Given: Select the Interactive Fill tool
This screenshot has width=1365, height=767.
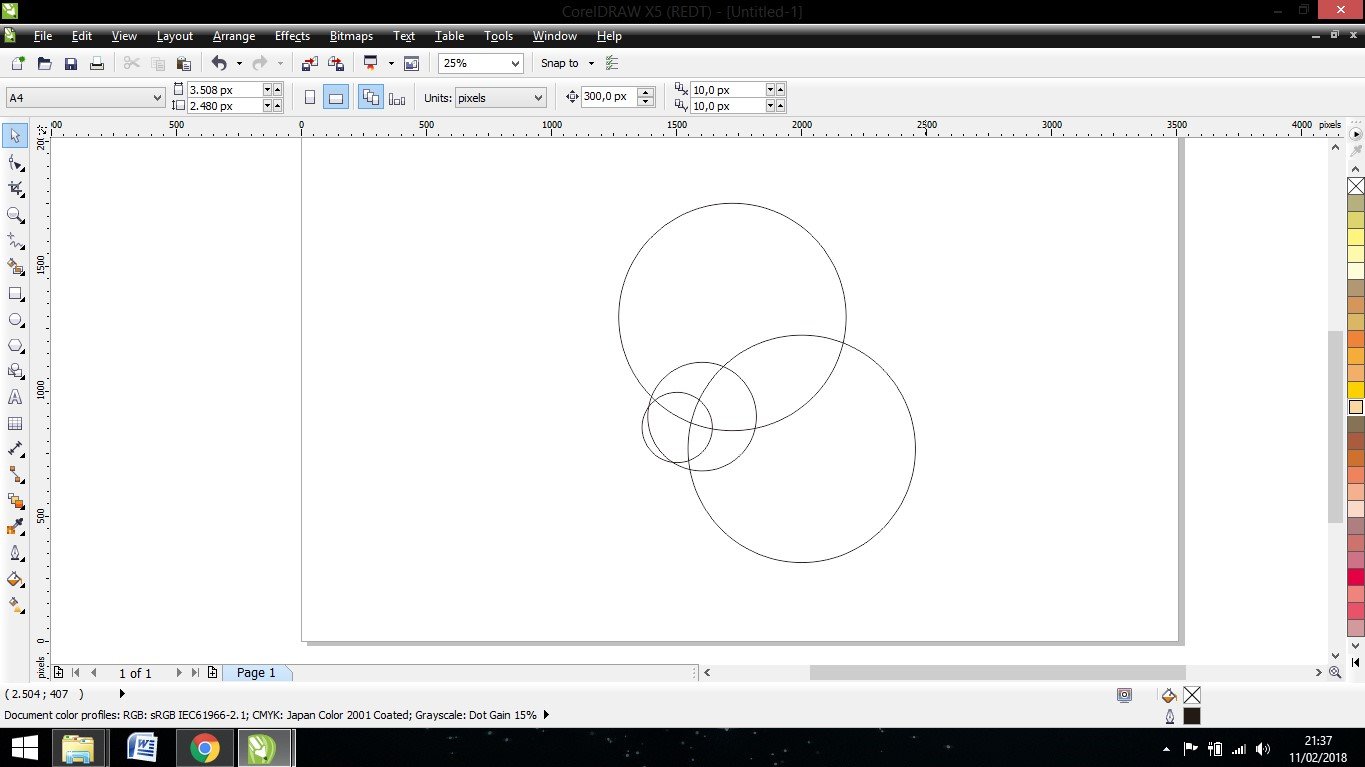Looking at the screenshot, I should 15,605.
